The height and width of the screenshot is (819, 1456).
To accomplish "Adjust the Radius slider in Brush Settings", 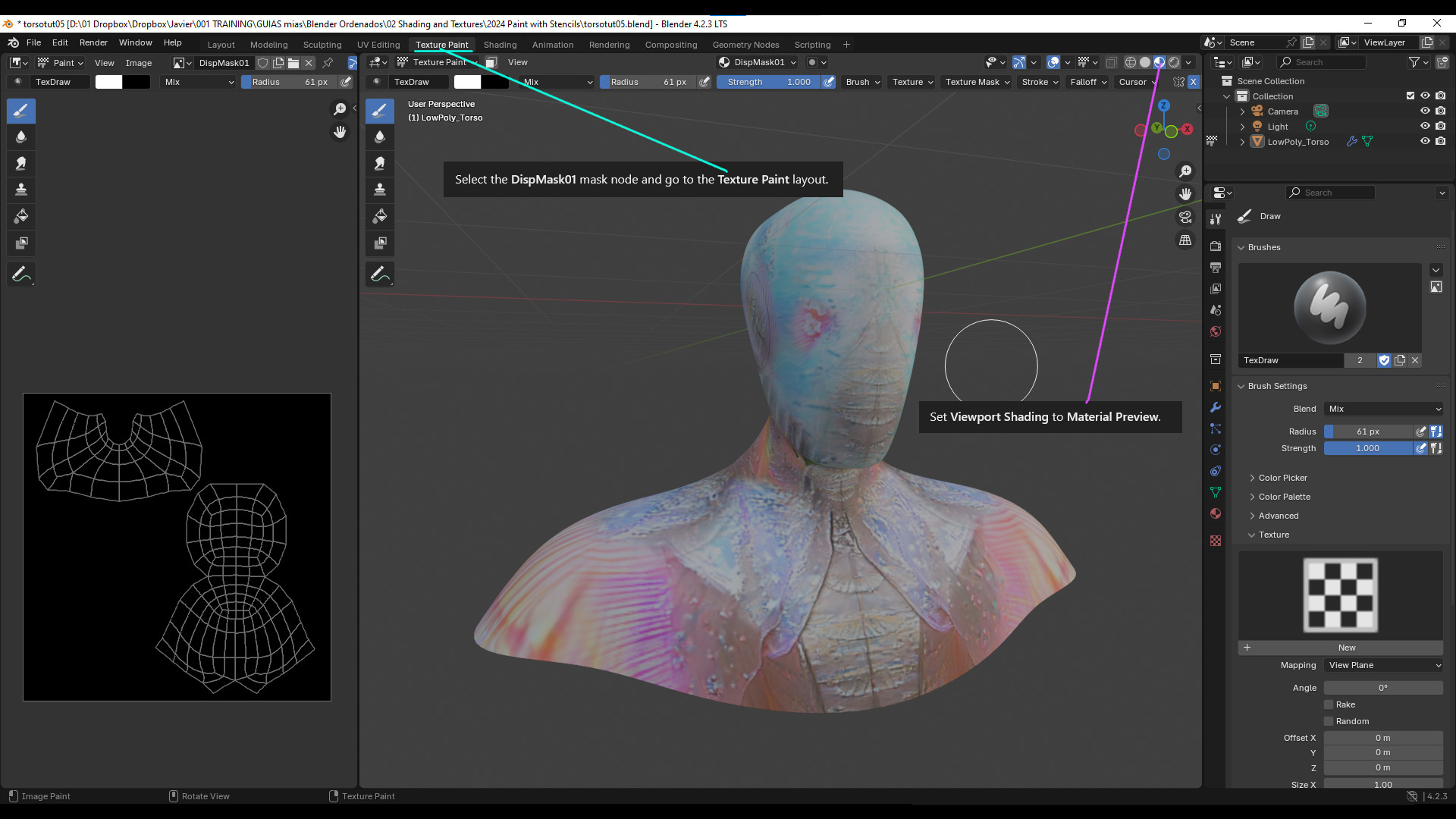I will tap(1368, 431).
